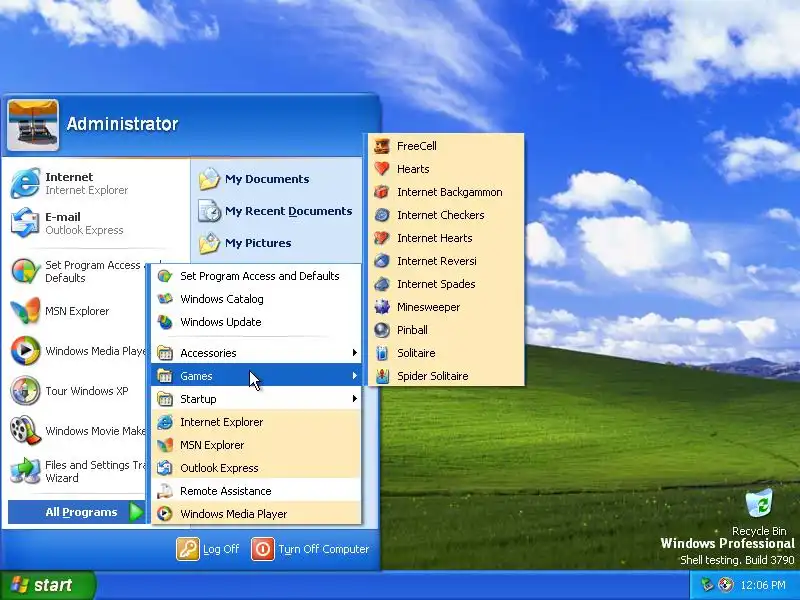Viewport: 800px width, 600px height.
Task: Expand the Accessories submenu
Action: 257,353
